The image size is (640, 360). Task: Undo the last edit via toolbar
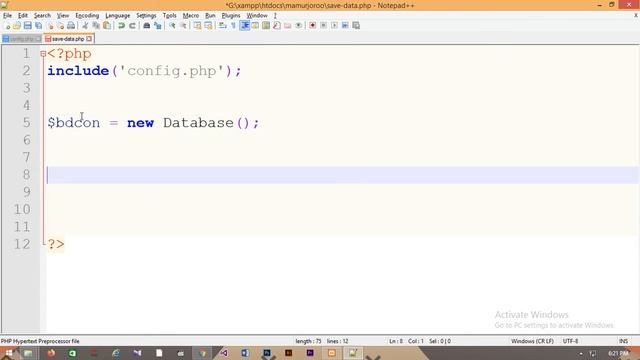tap(121, 26)
